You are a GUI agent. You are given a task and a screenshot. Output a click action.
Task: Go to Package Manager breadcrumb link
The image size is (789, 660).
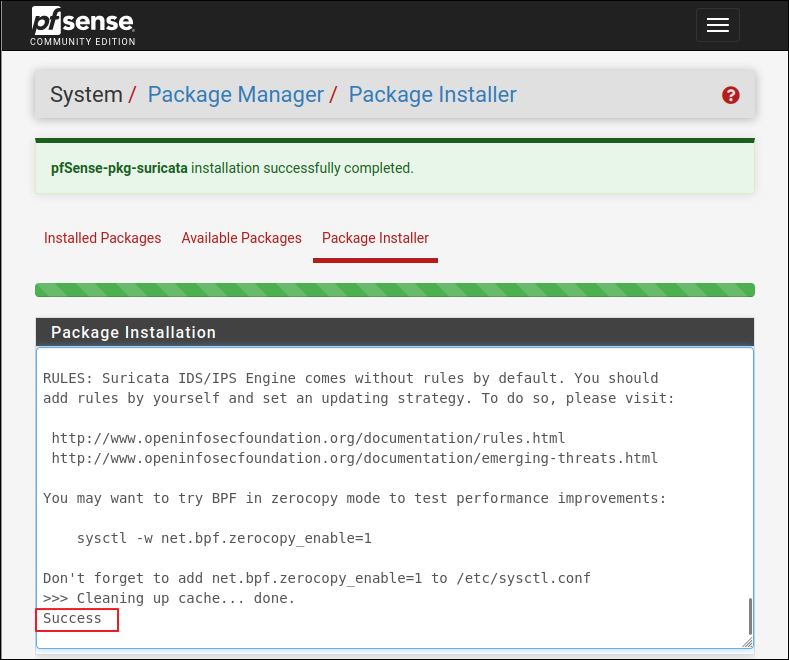[235, 95]
